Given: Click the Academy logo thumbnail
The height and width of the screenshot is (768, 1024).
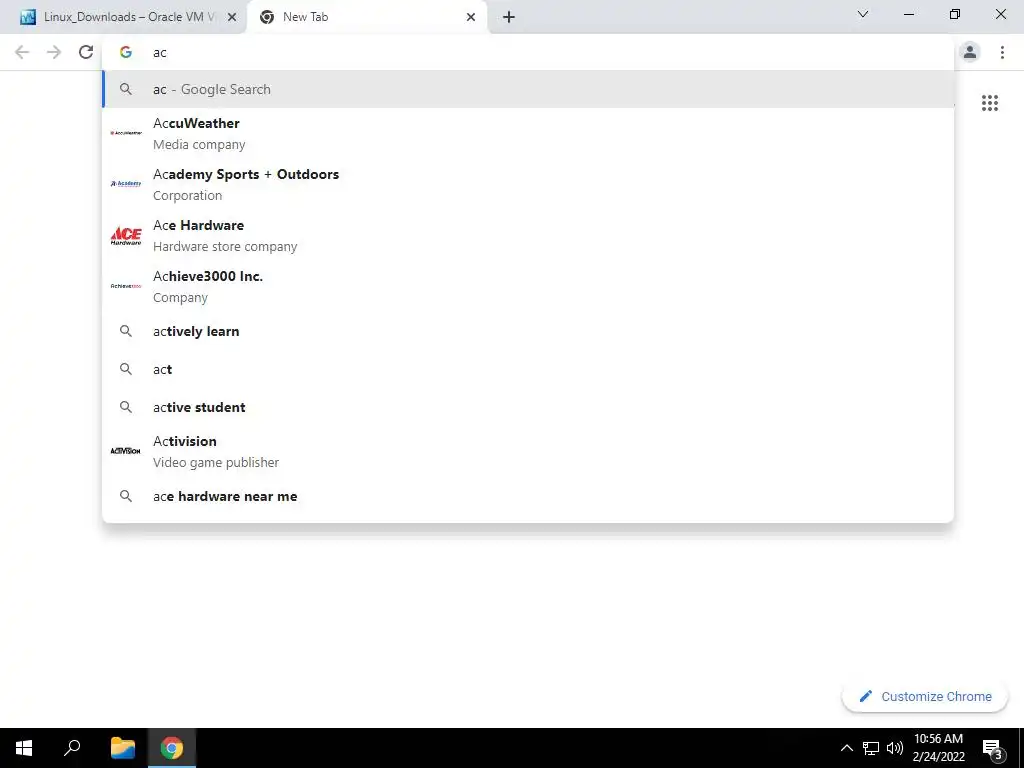Looking at the screenshot, I should (126, 184).
